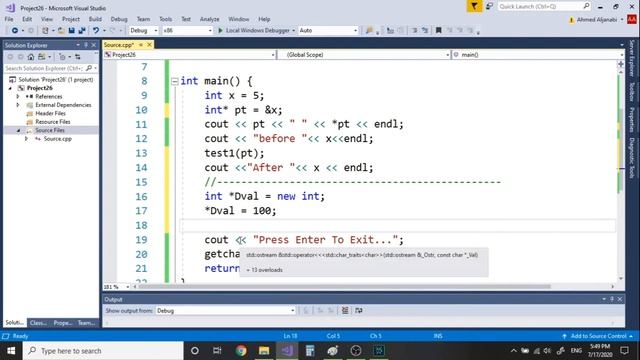This screenshot has height=360, width=640.
Task: Open the File menu
Action: click(9, 19)
